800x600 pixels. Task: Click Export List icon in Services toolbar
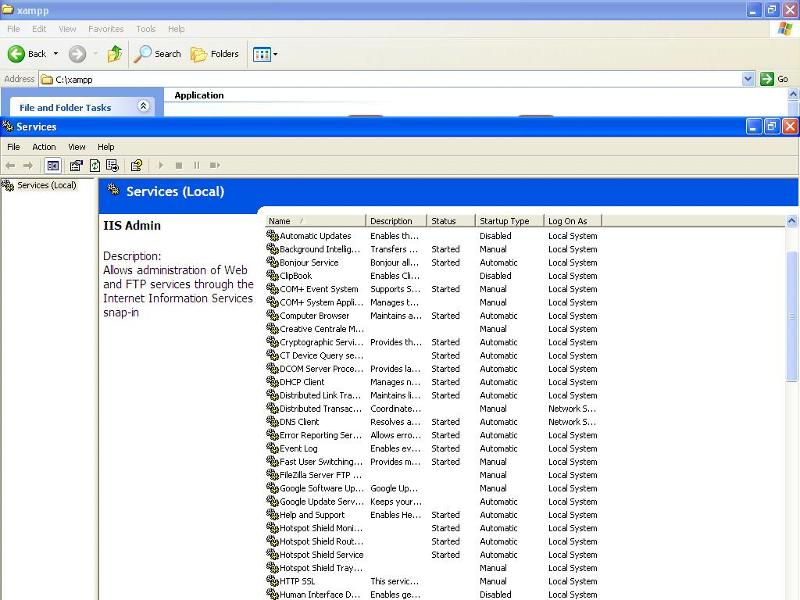pos(112,165)
